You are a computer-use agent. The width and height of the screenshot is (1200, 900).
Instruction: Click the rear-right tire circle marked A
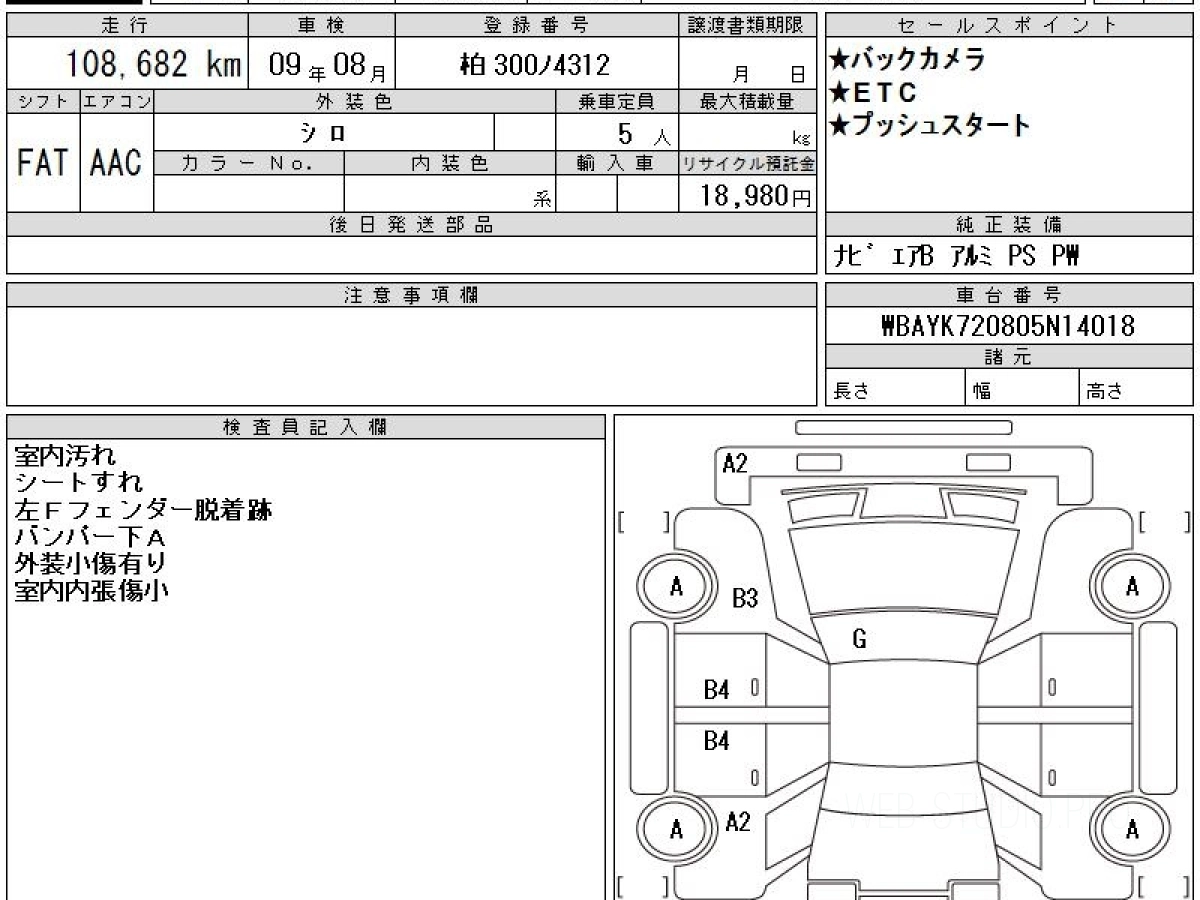pos(1132,830)
